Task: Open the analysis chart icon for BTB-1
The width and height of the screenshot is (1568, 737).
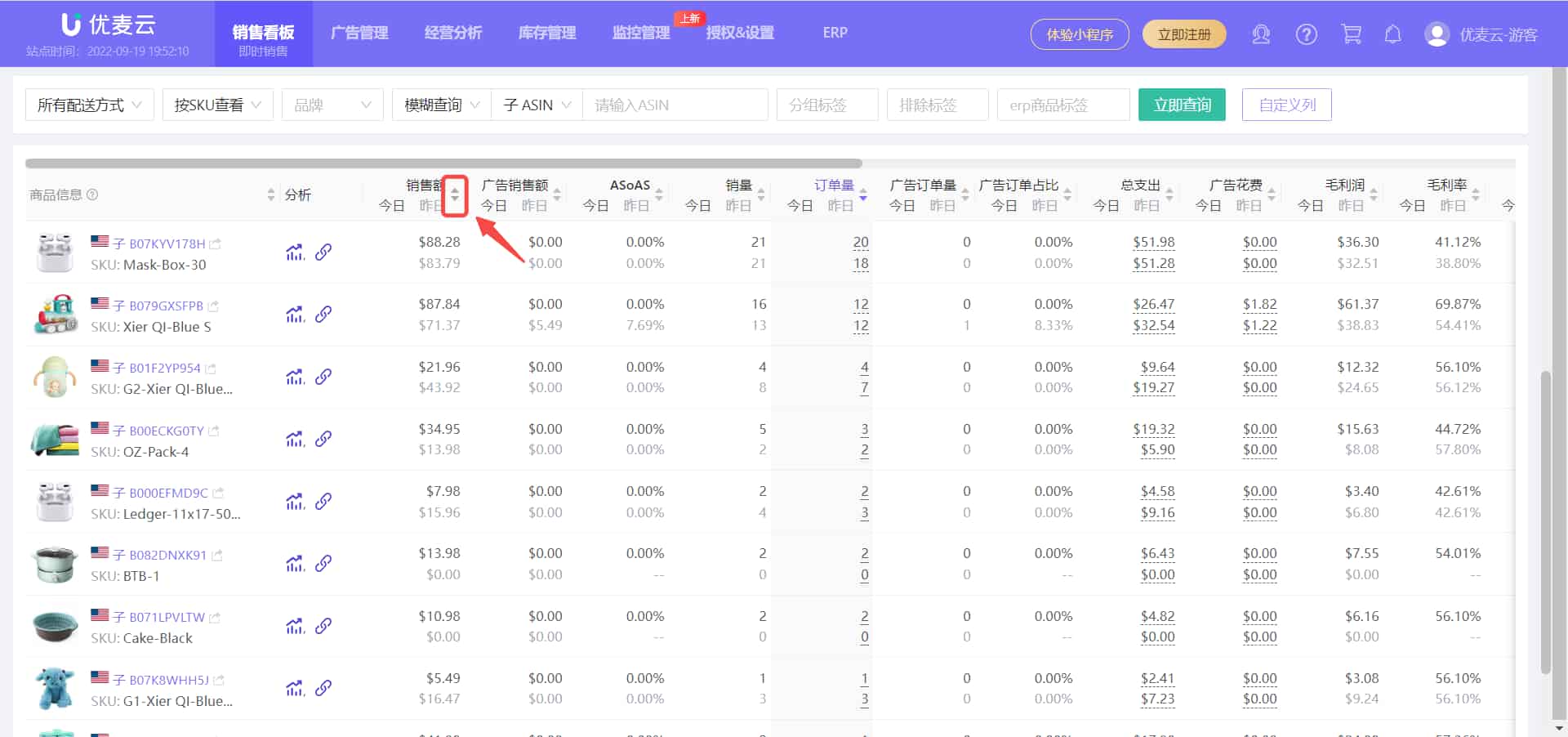Action: 294,564
